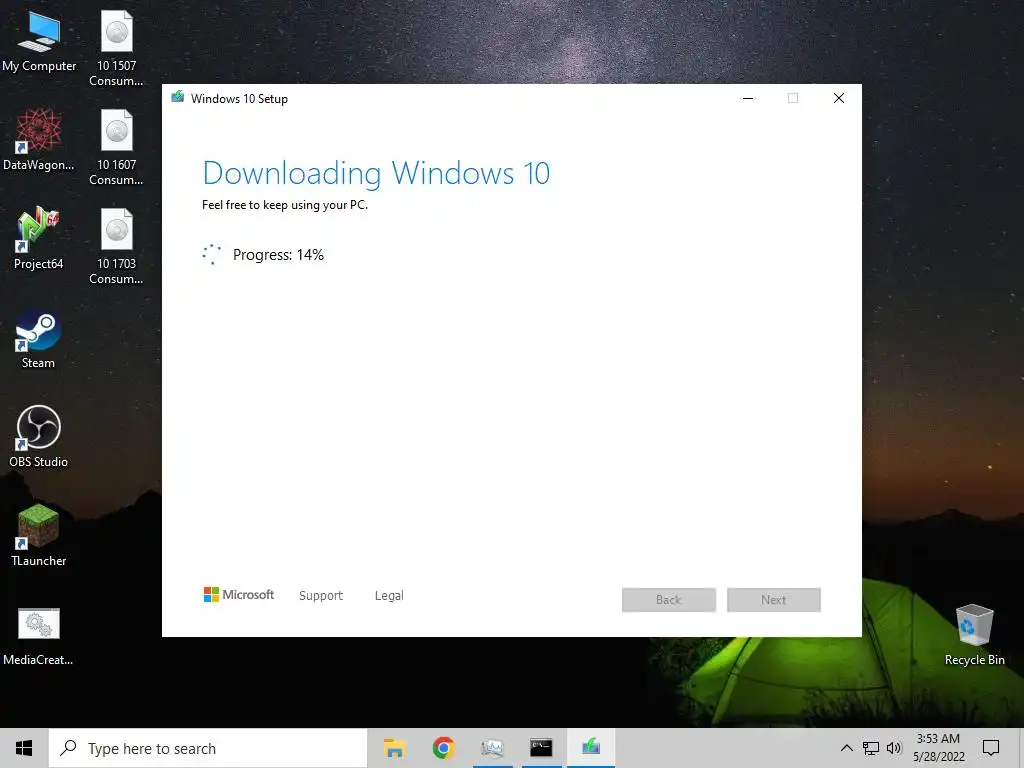Open the Command Prompt taskbar icon
The width and height of the screenshot is (1024, 768).
pos(541,748)
